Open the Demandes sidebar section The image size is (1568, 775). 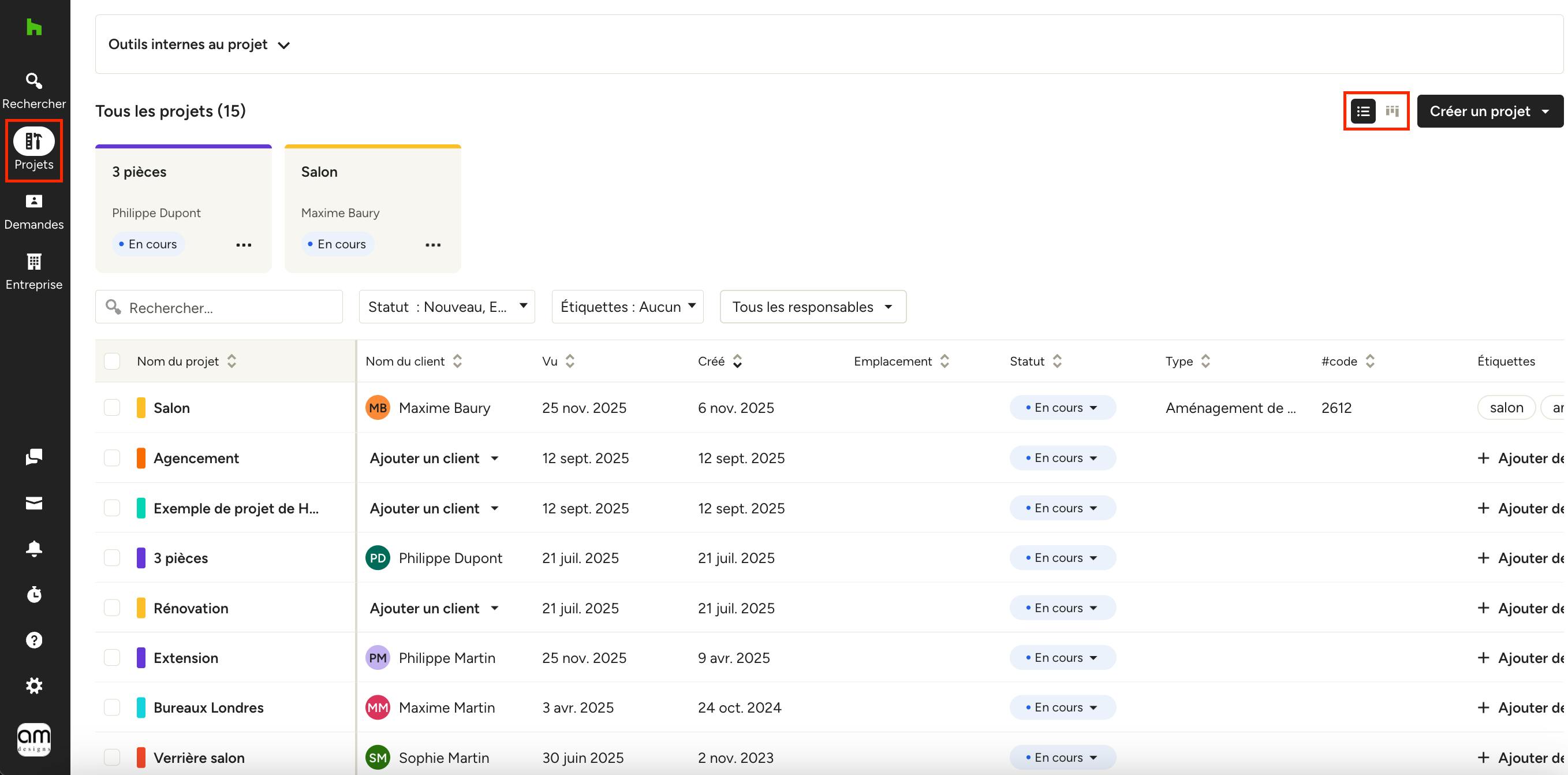pyautogui.click(x=34, y=211)
